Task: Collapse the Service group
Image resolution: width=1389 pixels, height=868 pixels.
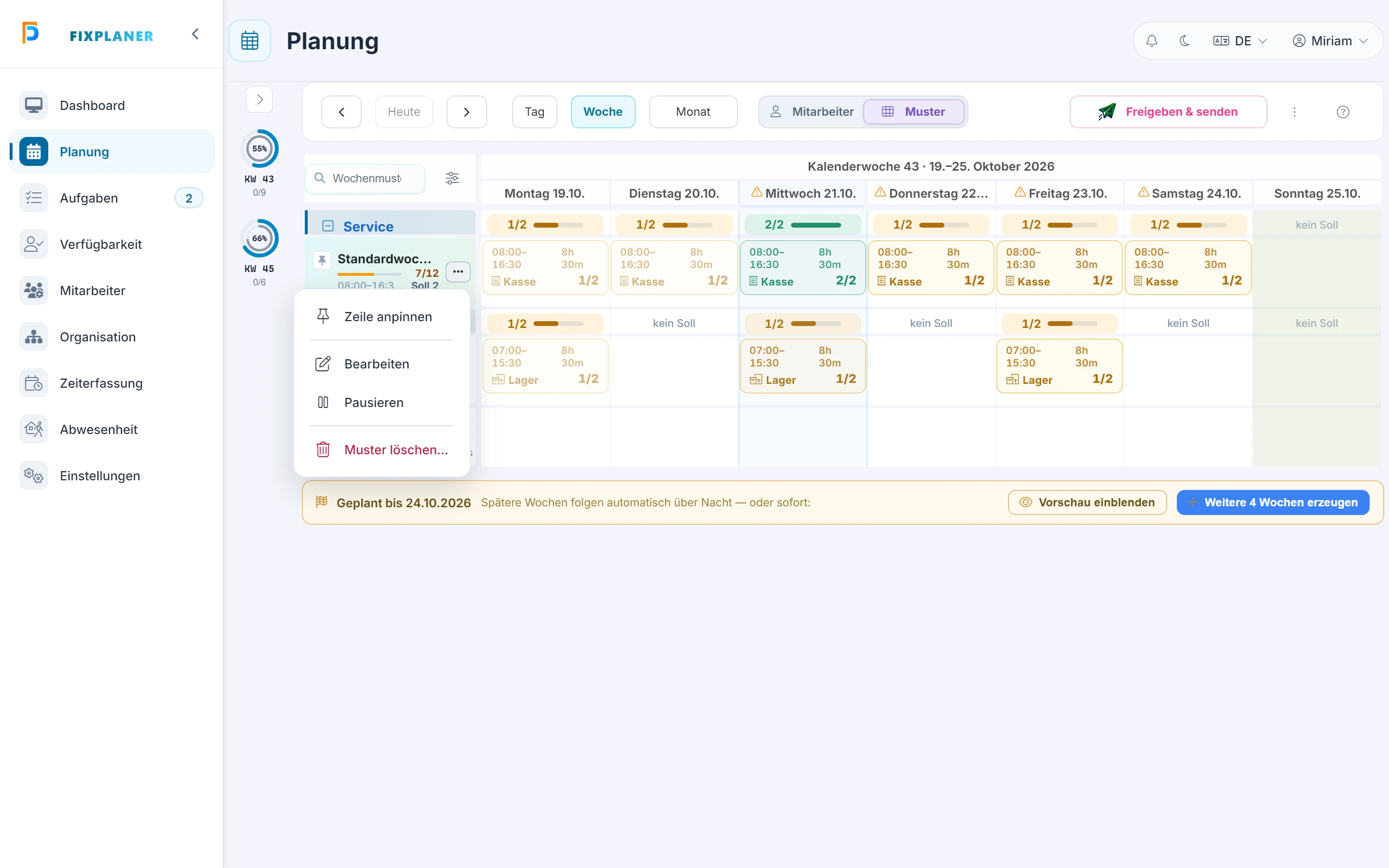Action: (328, 226)
